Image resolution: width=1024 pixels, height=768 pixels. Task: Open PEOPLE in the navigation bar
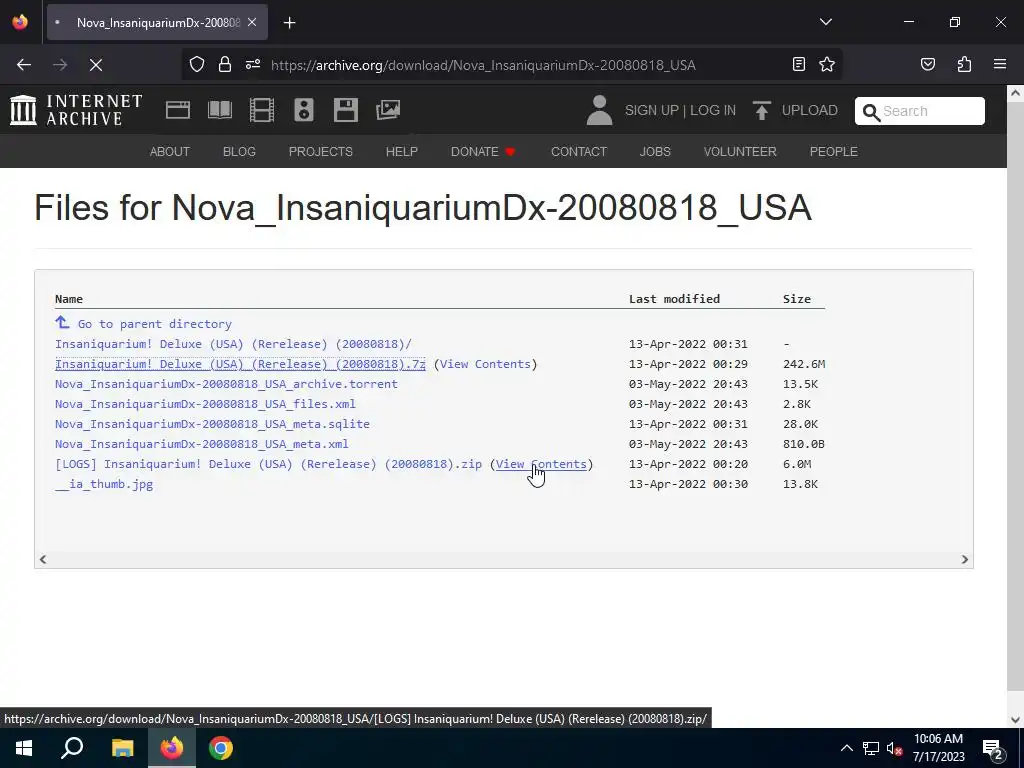833,152
